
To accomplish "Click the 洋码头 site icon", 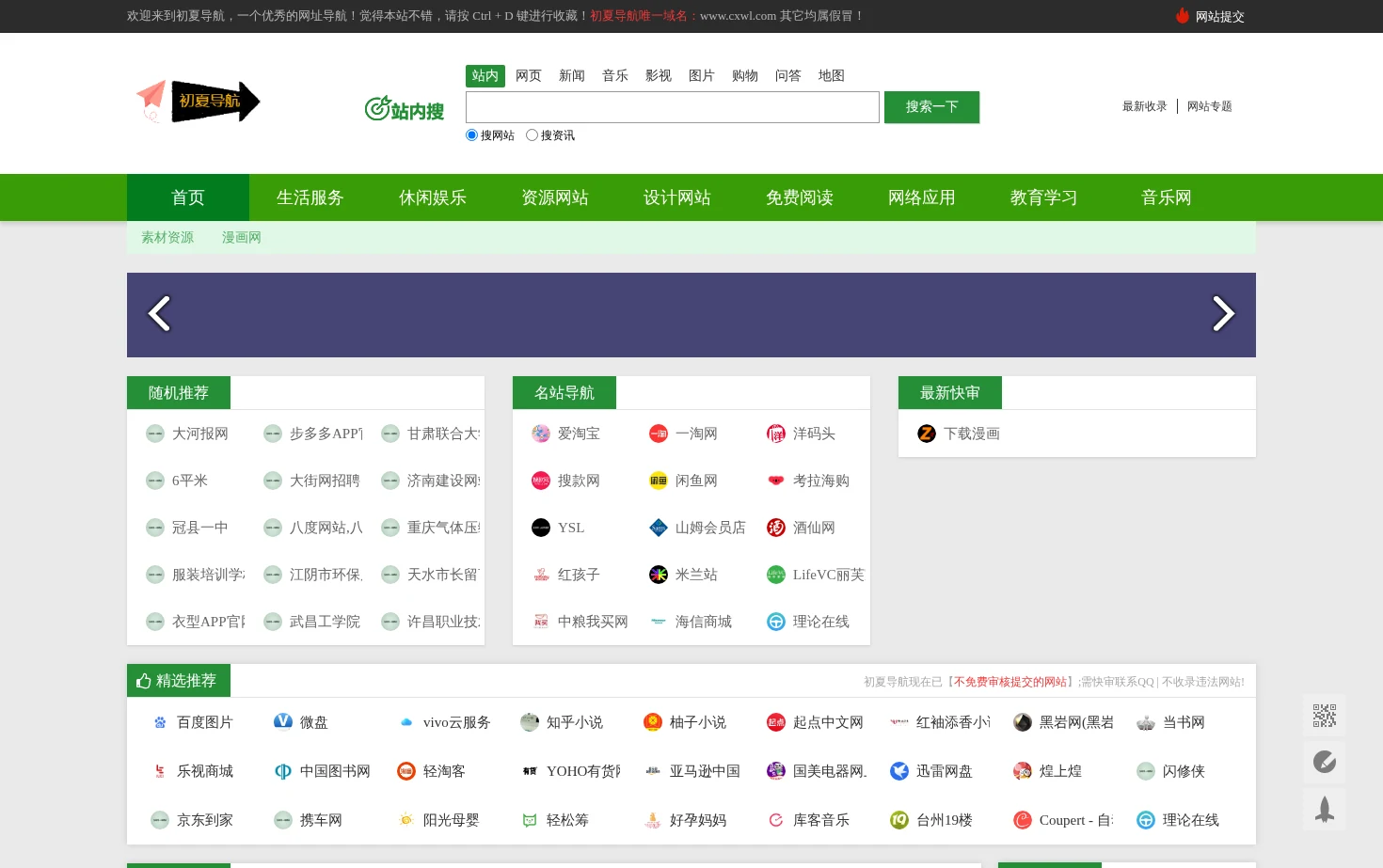I will [x=776, y=434].
